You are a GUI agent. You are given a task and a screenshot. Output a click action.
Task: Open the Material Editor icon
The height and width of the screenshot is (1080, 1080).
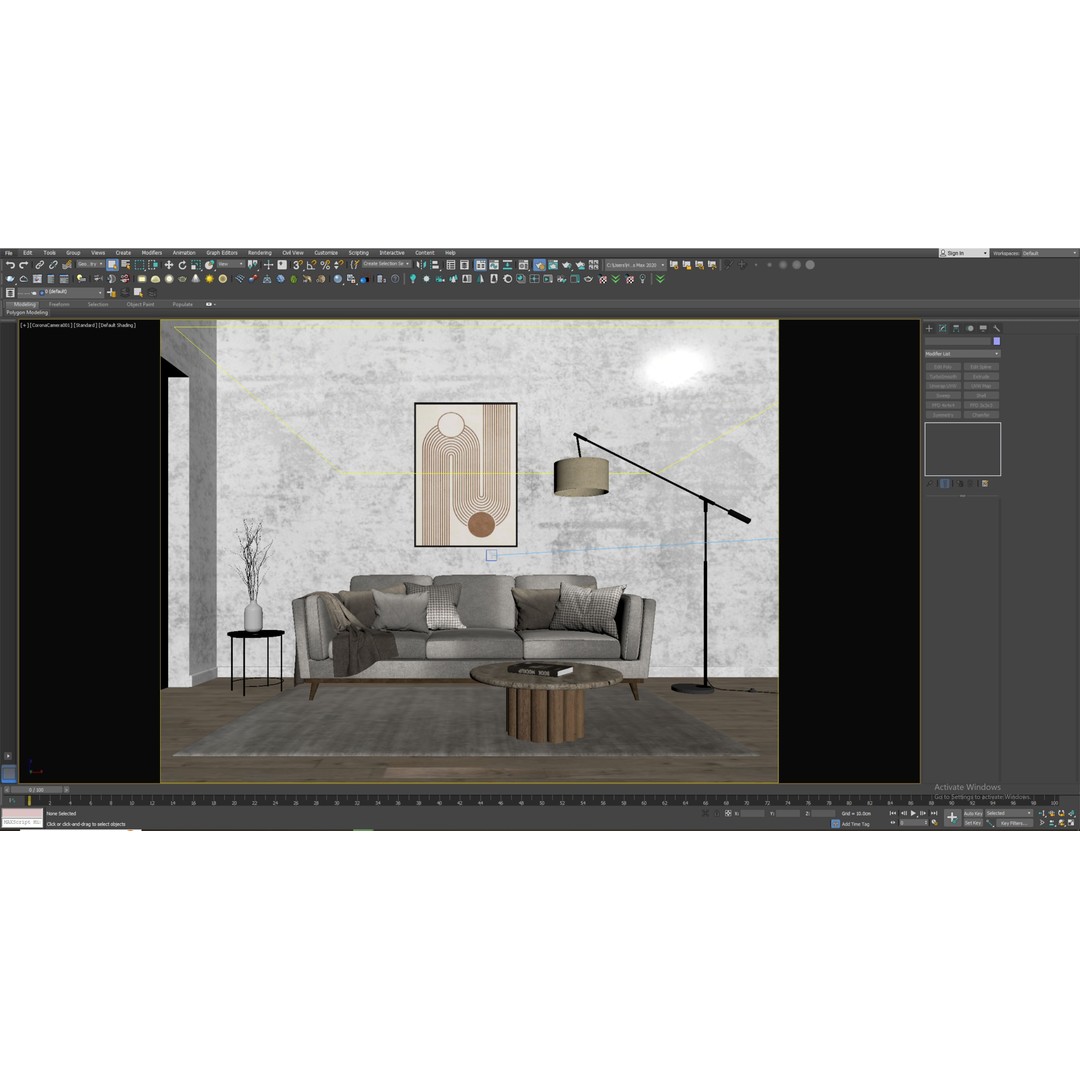coord(523,264)
